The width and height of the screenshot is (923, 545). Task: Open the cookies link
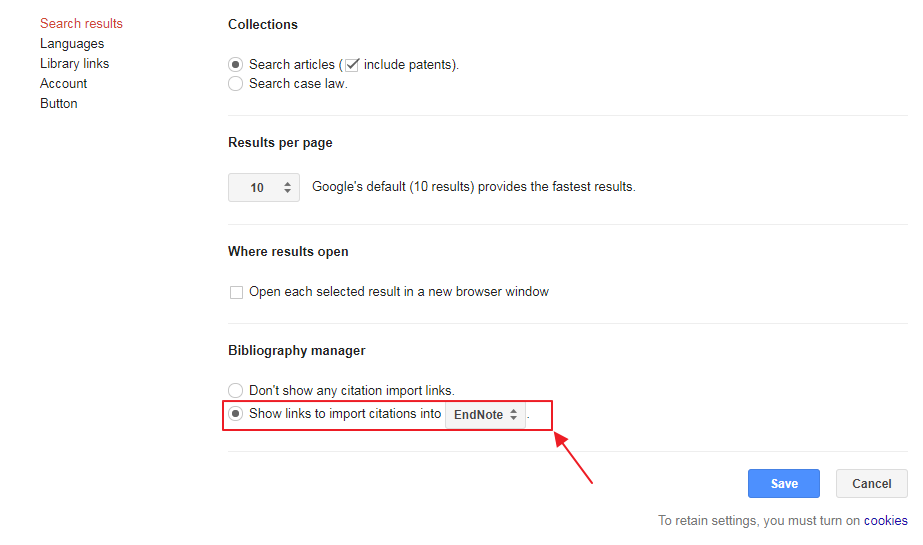click(x=885, y=521)
